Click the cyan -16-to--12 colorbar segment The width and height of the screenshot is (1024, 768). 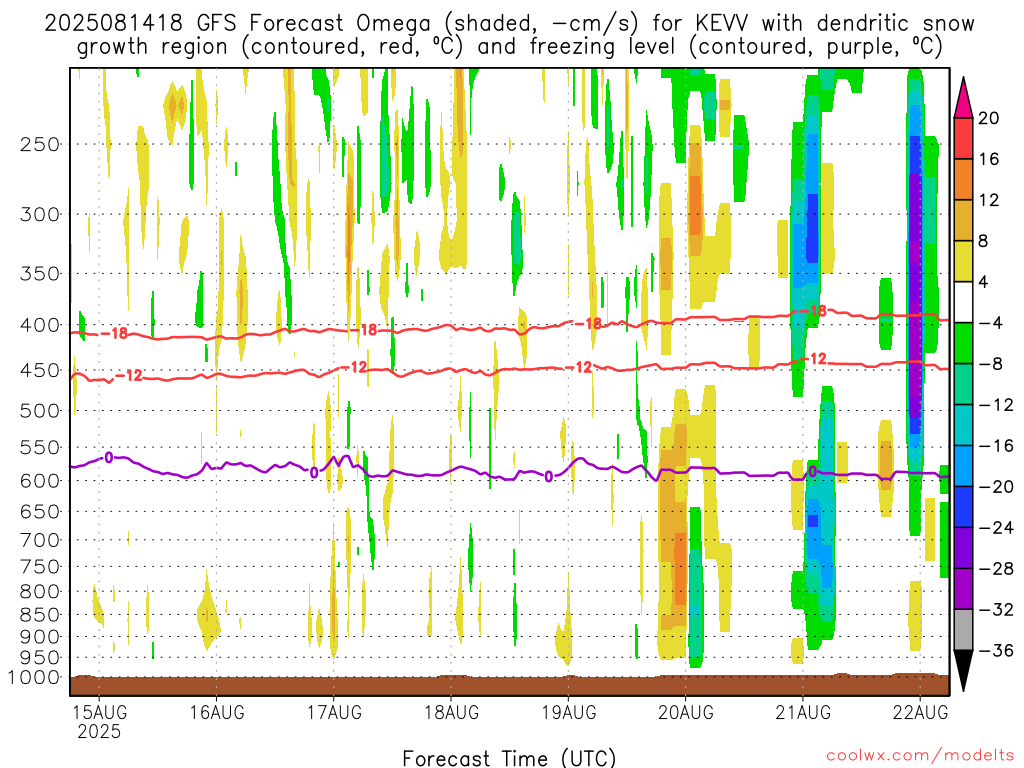963,425
